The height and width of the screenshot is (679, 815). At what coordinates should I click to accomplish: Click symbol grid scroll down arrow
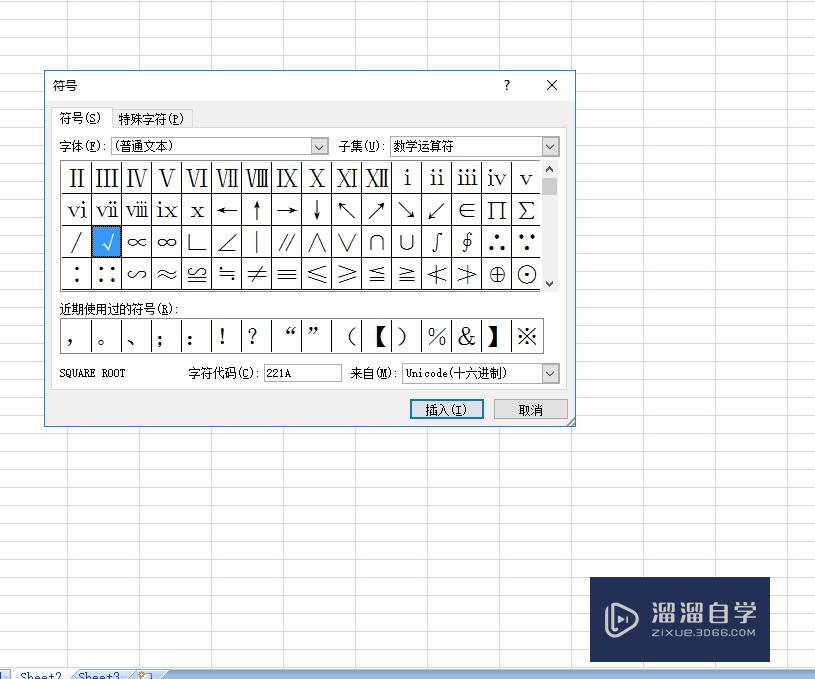pyautogui.click(x=549, y=283)
